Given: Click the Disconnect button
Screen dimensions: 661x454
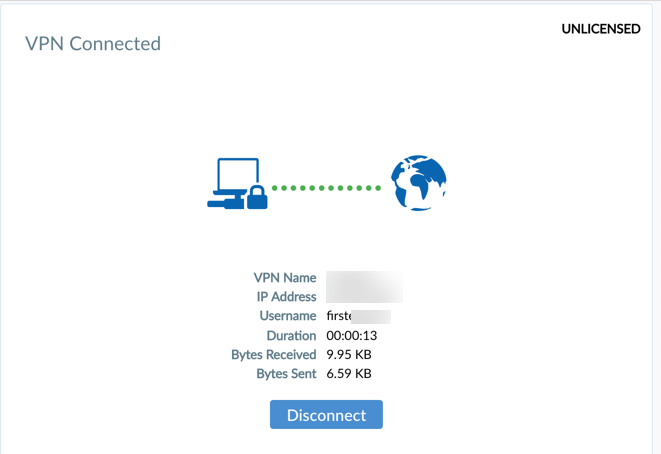Looking at the screenshot, I should coord(326,414).
